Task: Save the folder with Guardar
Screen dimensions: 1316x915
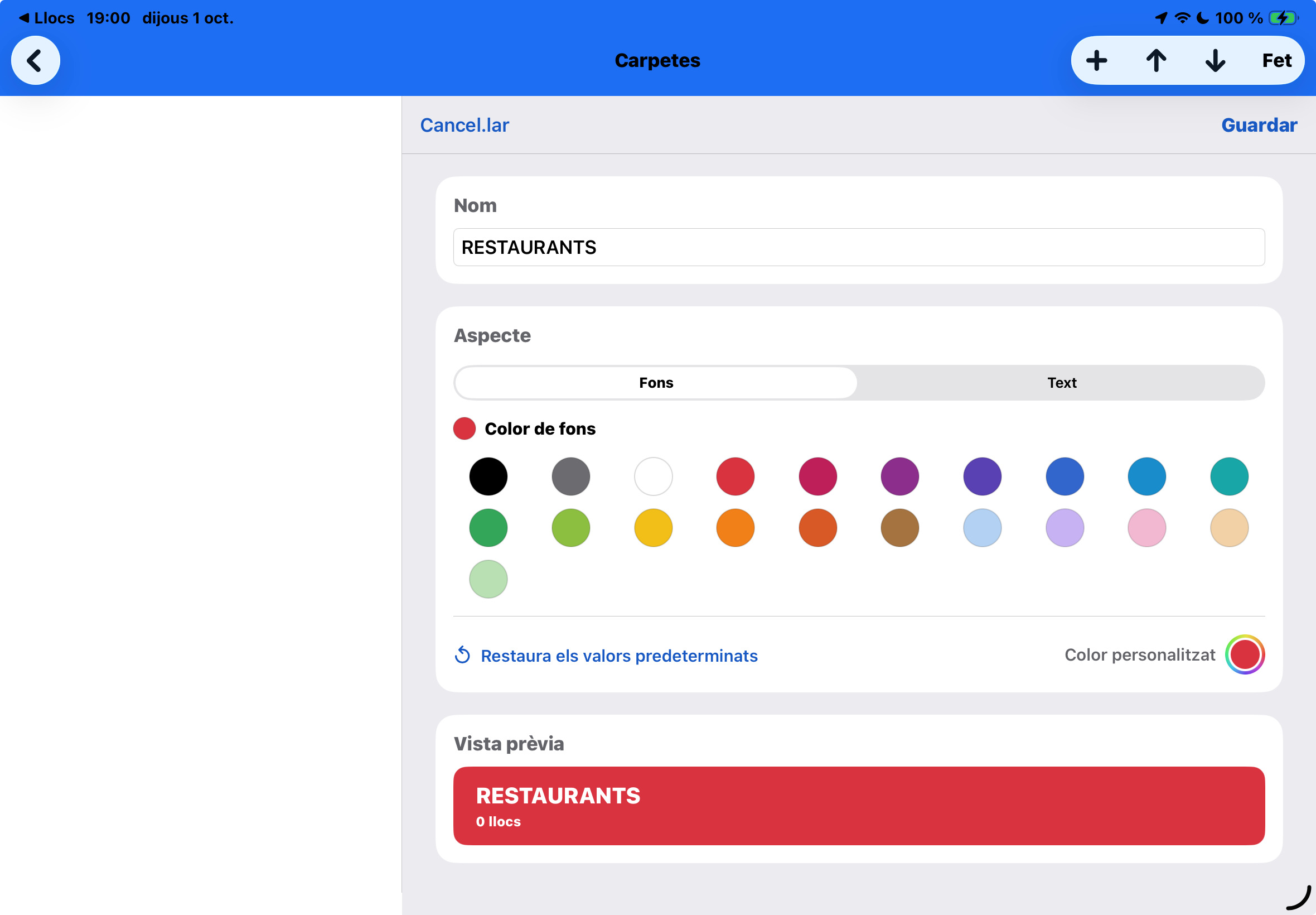Action: [x=1259, y=125]
